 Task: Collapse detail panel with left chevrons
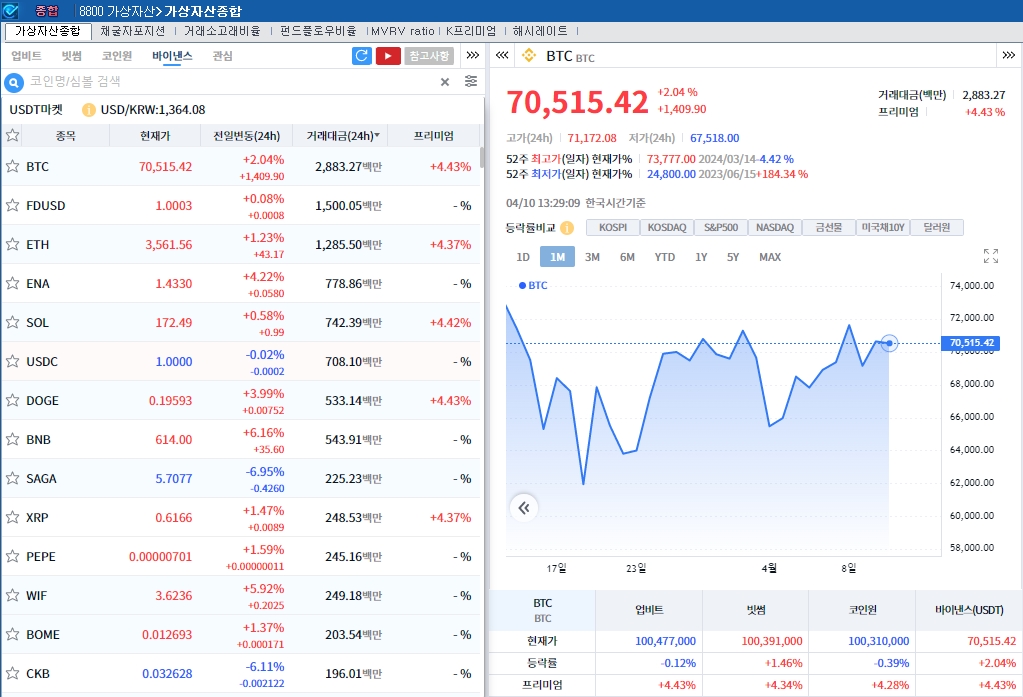pos(502,55)
